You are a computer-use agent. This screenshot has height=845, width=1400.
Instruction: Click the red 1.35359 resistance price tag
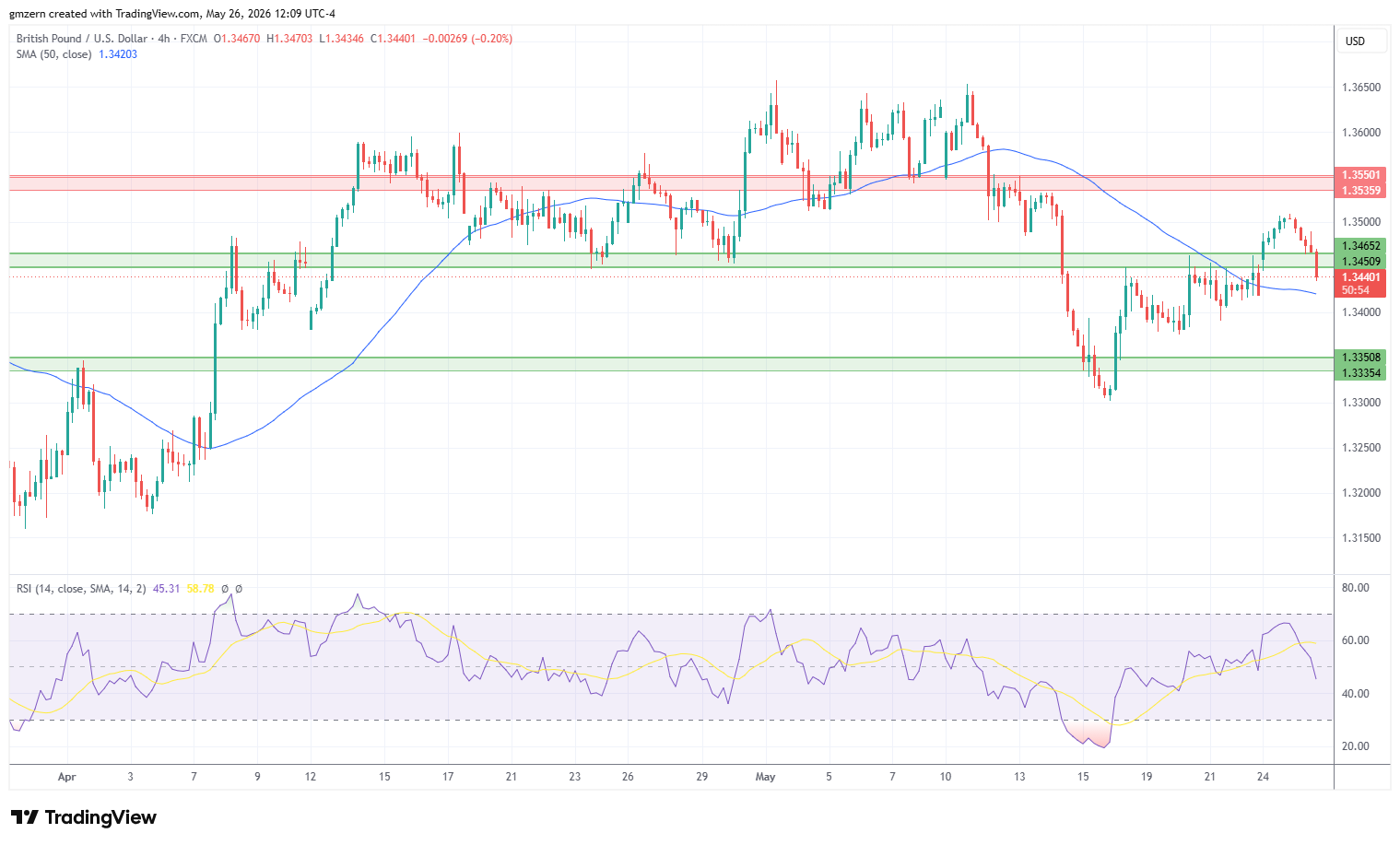click(1360, 191)
